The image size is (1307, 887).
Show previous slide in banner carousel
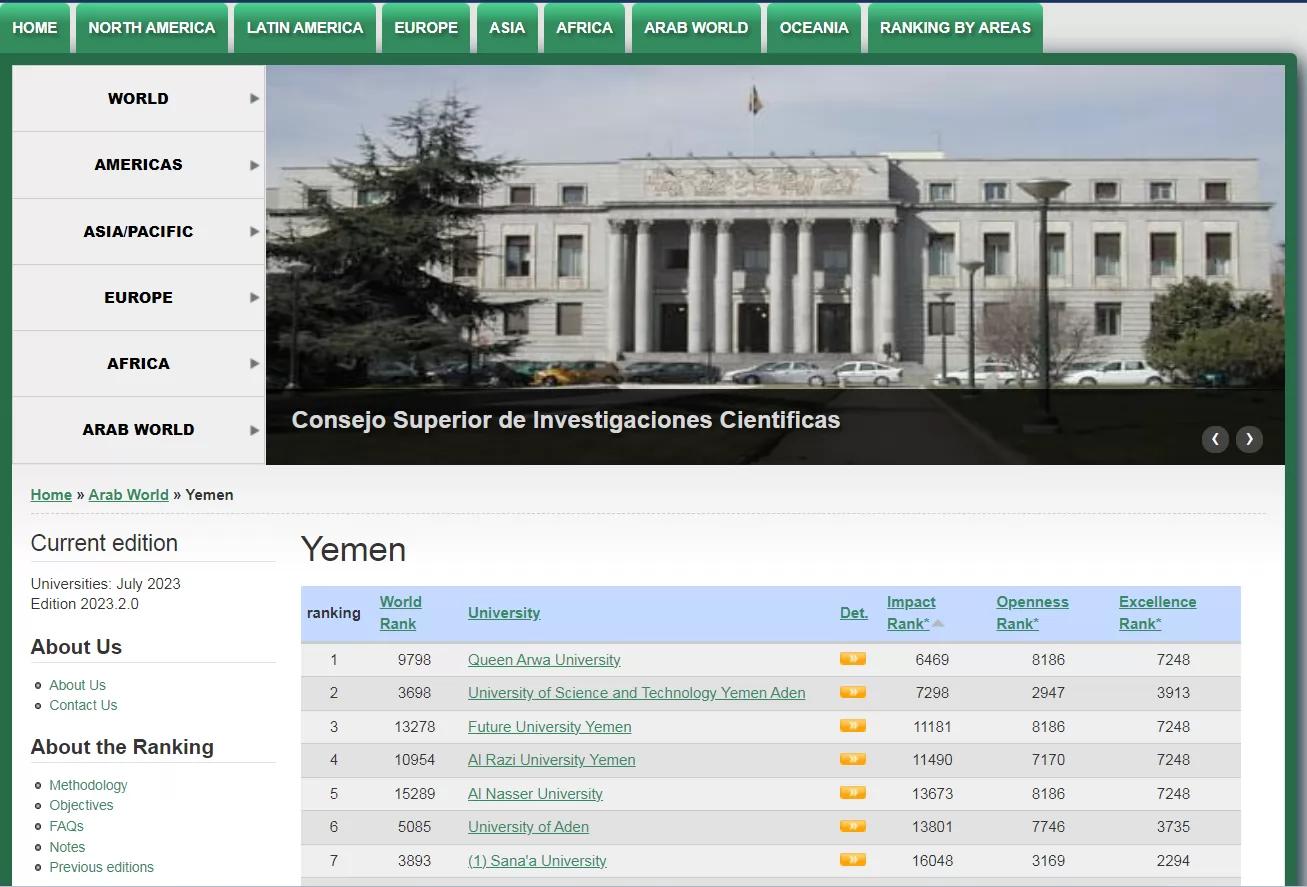pyautogui.click(x=1215, y=439)
